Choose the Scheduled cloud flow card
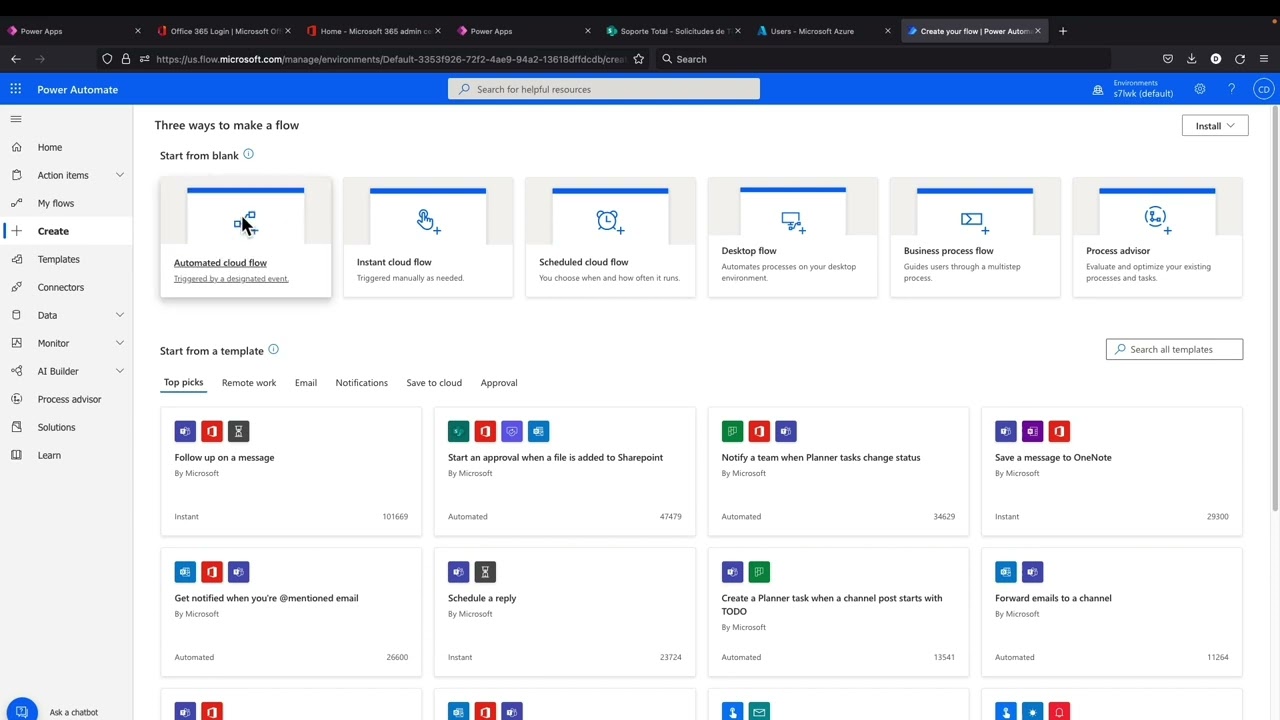Viewport: 1280px width, 720px height. [x=610, y=238]
